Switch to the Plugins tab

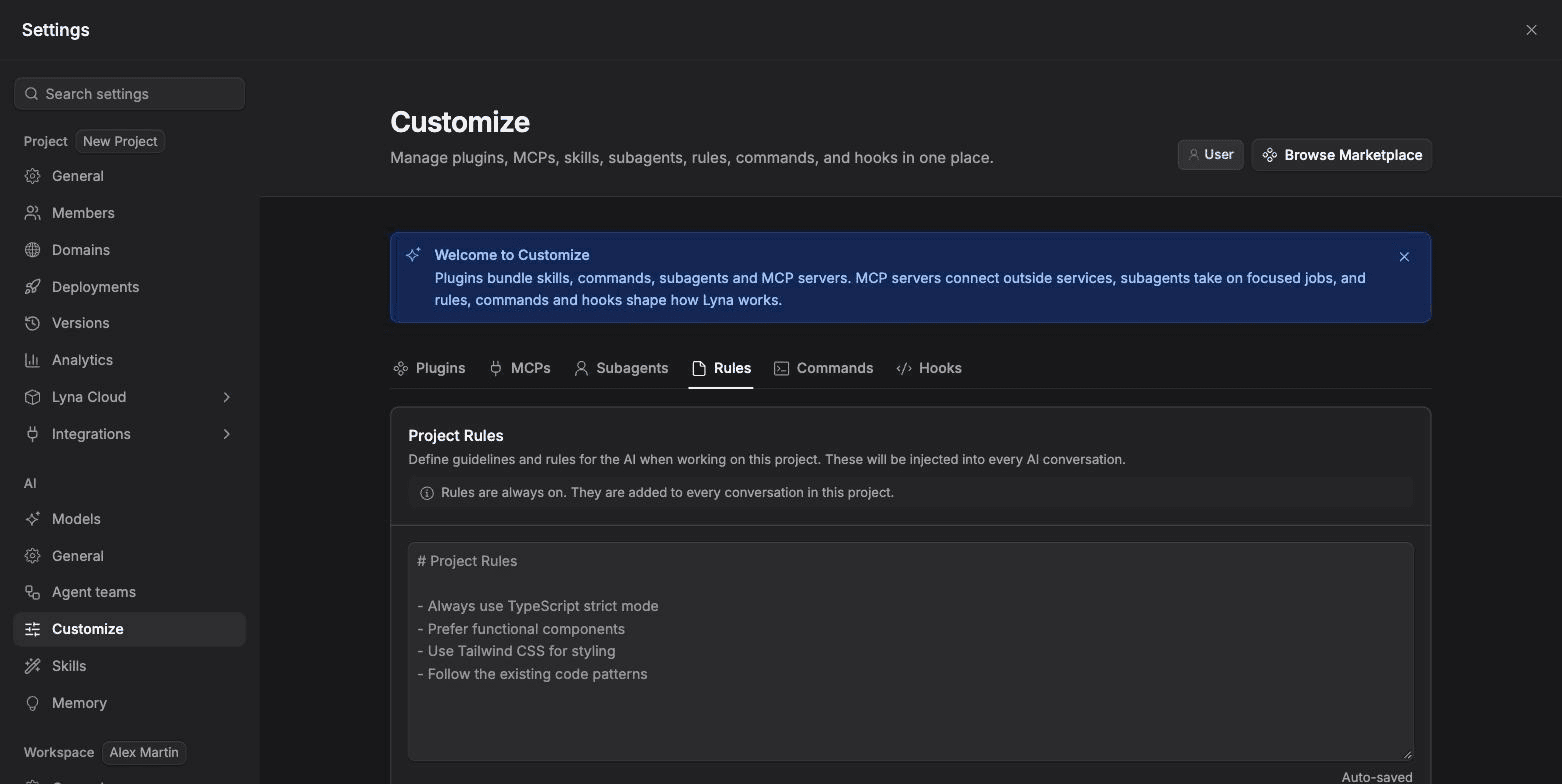click(x=429, y=368)
